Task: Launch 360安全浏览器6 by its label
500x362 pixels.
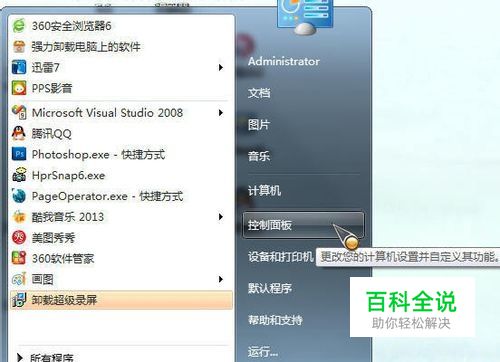Action: point(71,26)
